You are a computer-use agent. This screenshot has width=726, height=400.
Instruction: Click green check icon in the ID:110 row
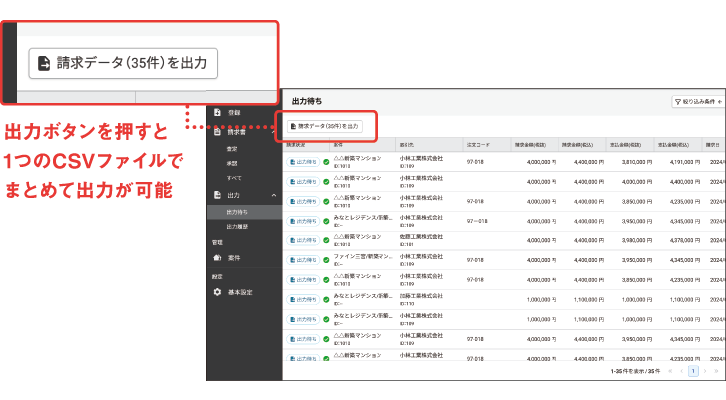tap(326, 300)
